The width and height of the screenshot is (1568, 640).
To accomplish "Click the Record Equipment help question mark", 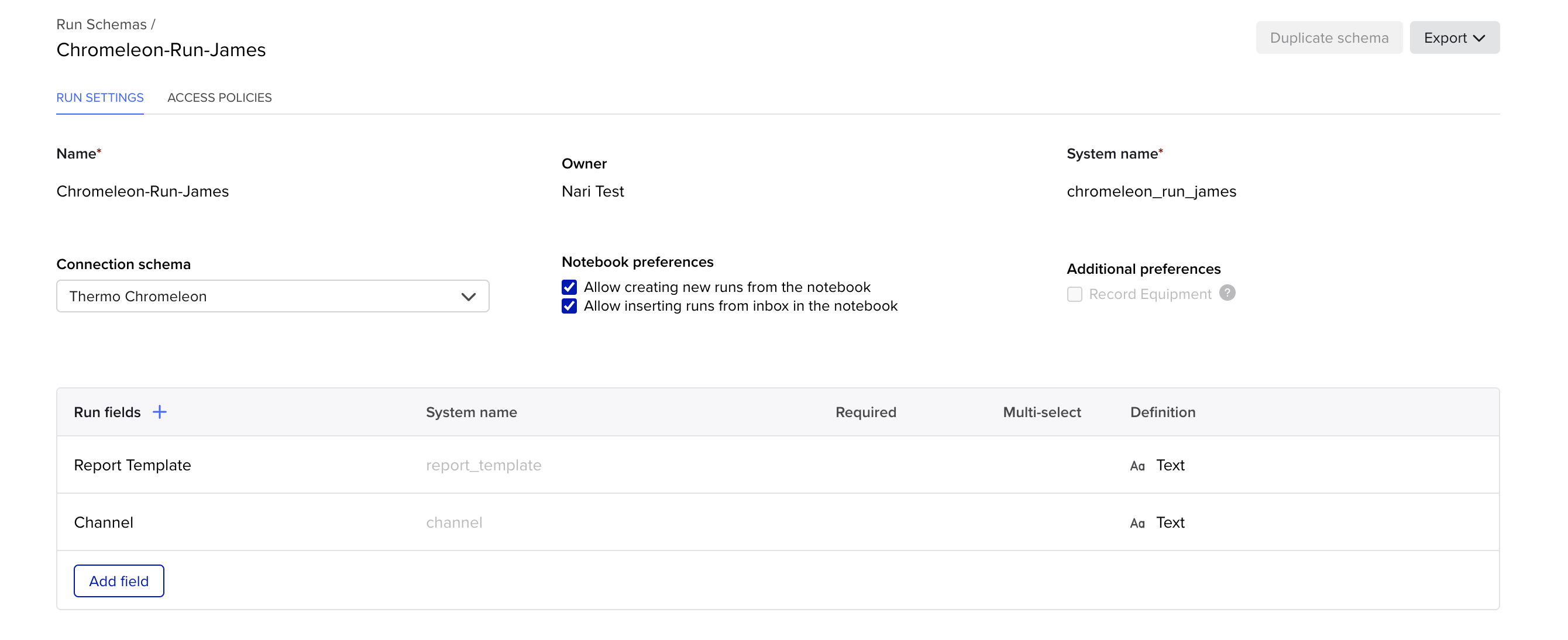I will pyautogui.click(x=1226, y=293).
